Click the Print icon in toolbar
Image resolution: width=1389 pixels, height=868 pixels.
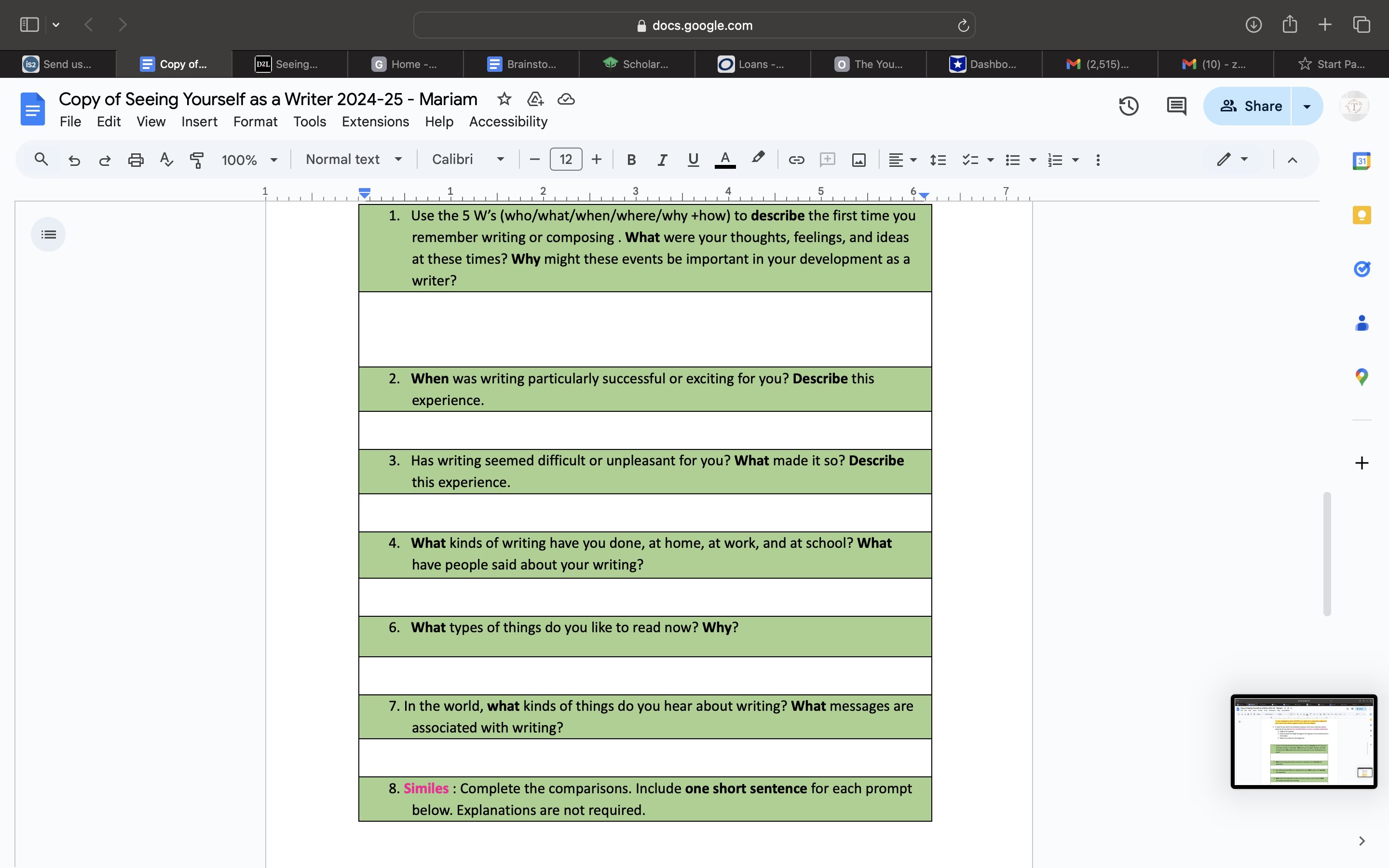[x=136, y=160]
